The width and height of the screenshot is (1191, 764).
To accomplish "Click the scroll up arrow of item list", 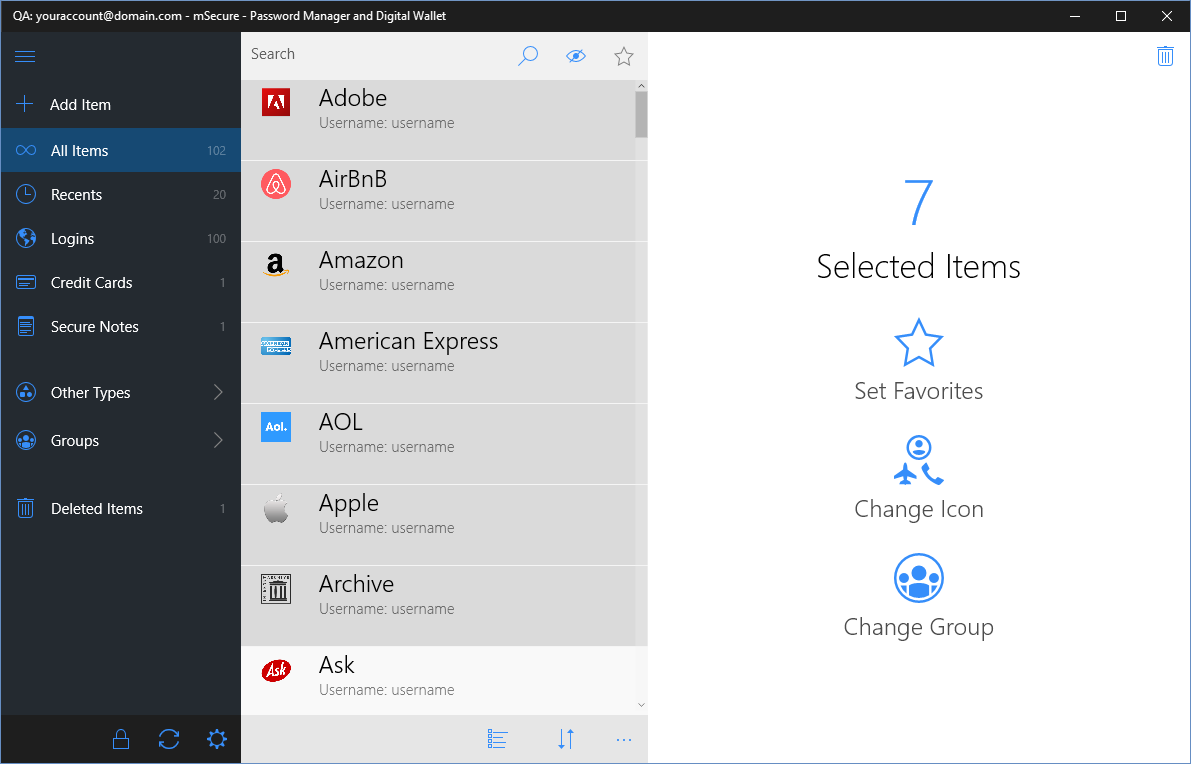I will pyautogui.click(x=641, y=86).
